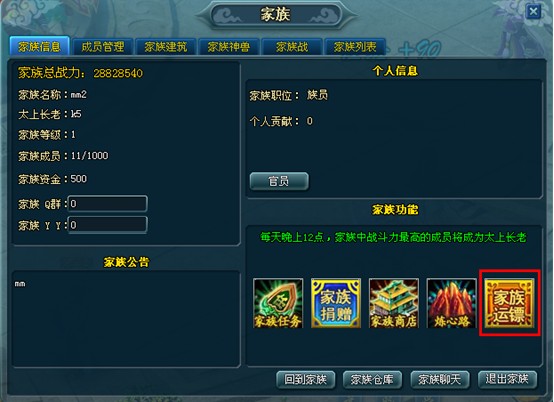Switch to the 成员管理 tab
554x402 pixels.
[x=102, y=47]
